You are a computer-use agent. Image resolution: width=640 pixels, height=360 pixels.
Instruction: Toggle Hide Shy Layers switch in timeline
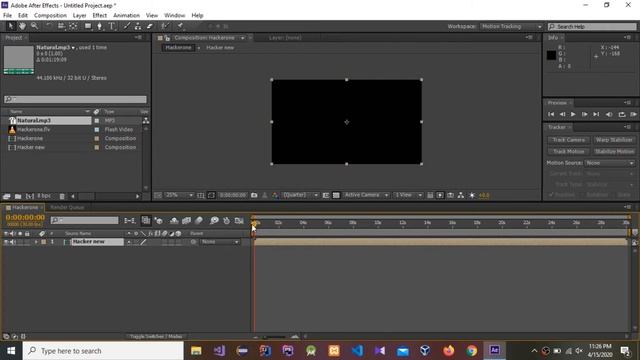[x=174, y=221]
